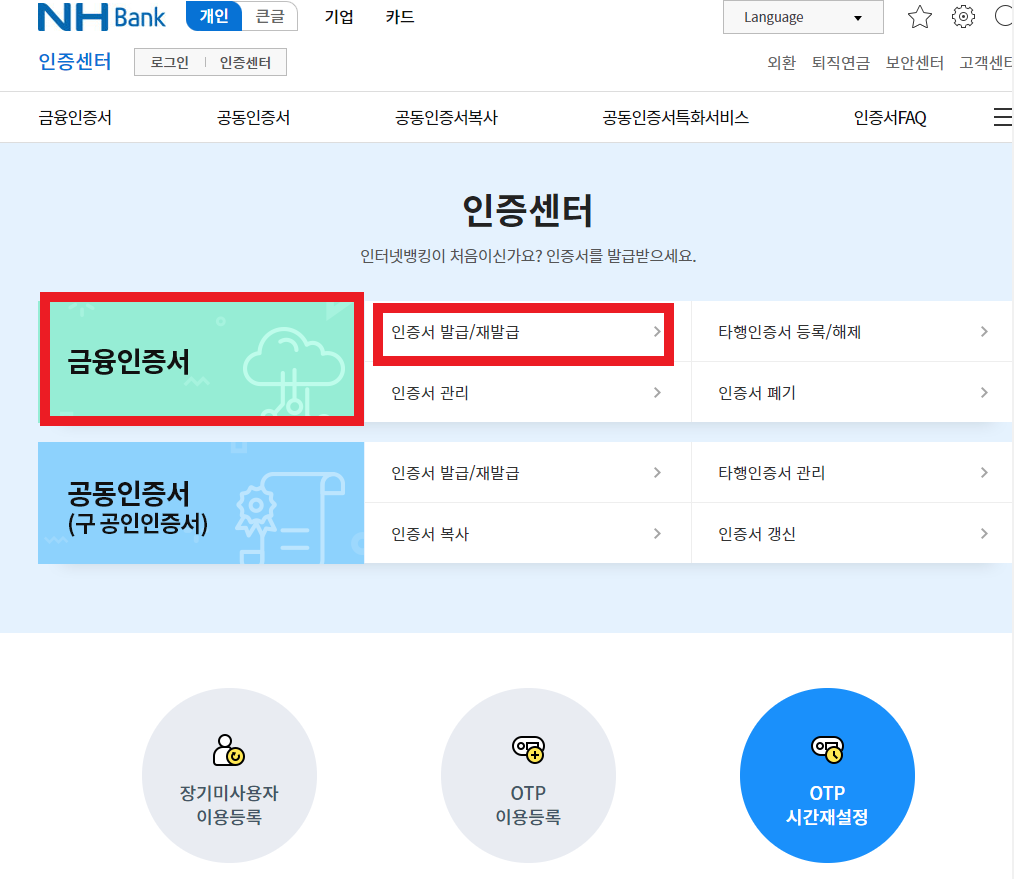Open the 외환 link
Viewport: 1014px width, 879px height.
(781, 63)
